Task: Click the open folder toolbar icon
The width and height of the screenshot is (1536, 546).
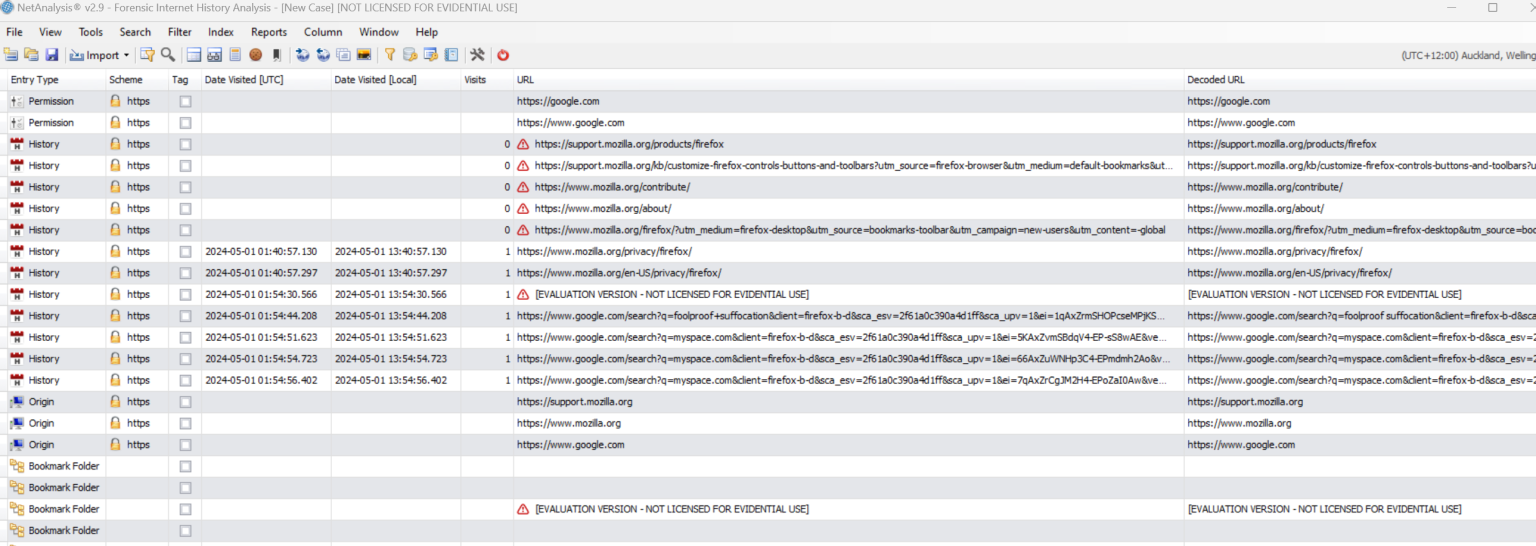Action: point(31,55)
